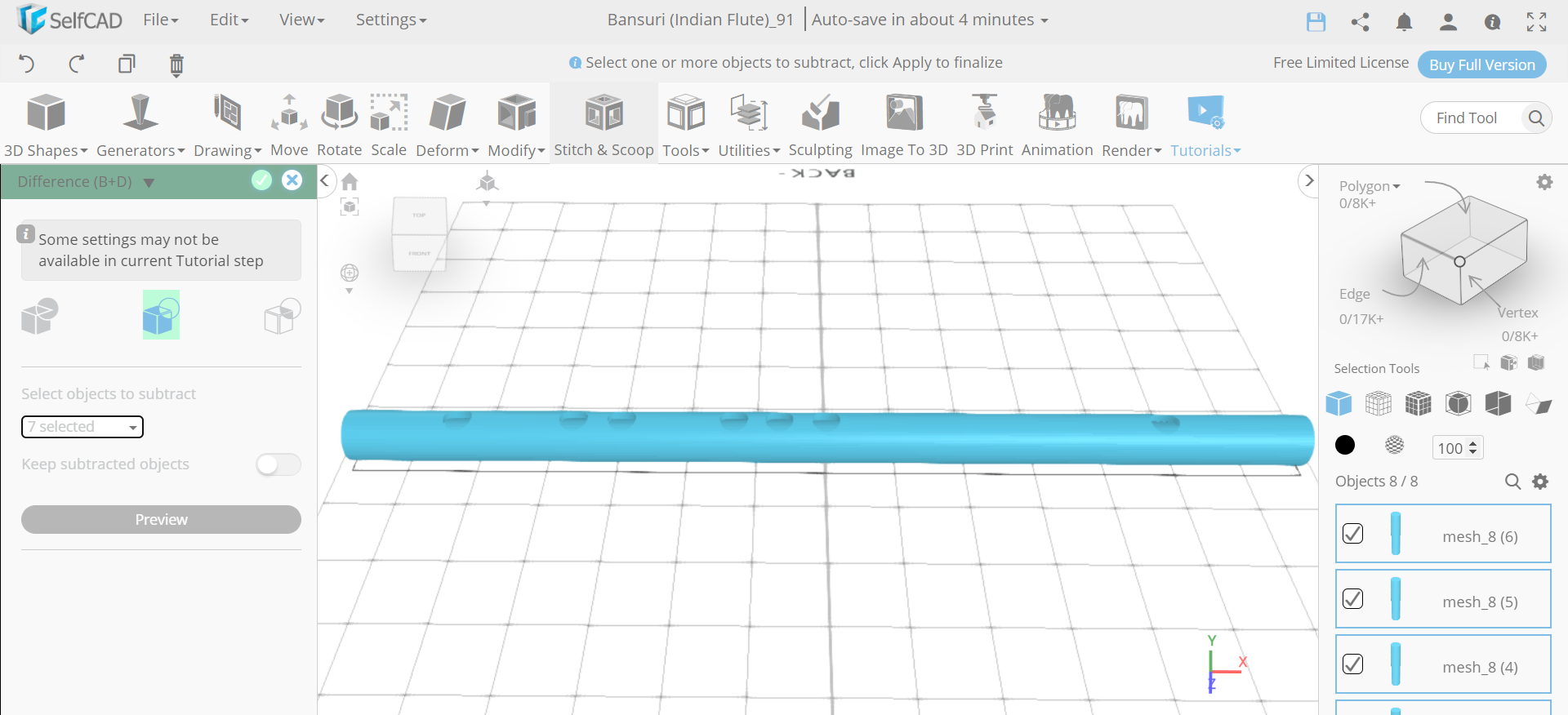Select the Rotate tool
1568x715 pixels.
click(339, 124)
